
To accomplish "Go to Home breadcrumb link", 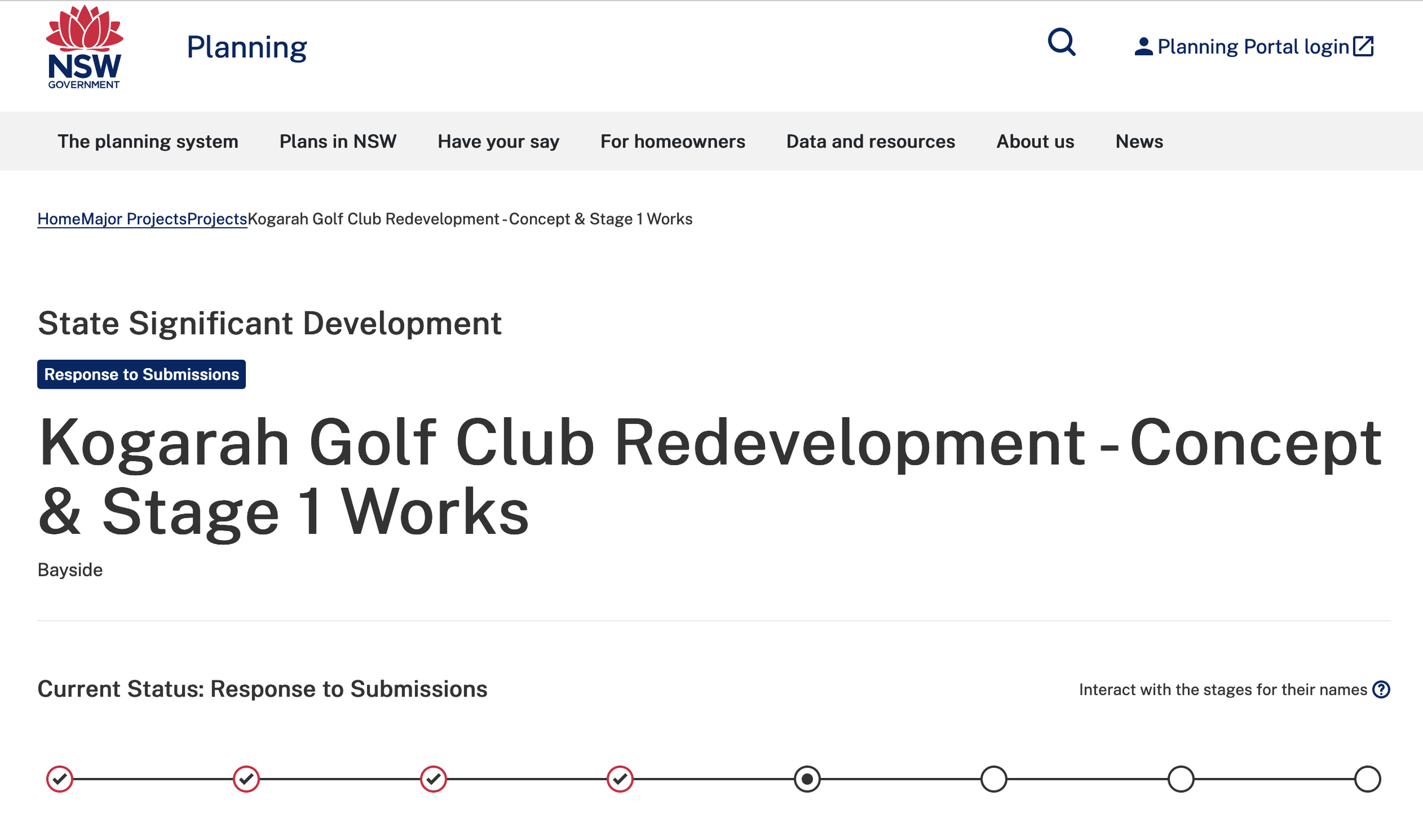I will 59,219.
